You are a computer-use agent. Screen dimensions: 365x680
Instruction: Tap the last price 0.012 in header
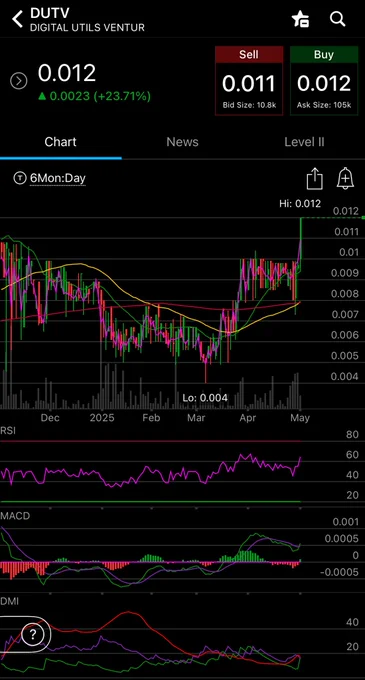(x=67, y=73)
